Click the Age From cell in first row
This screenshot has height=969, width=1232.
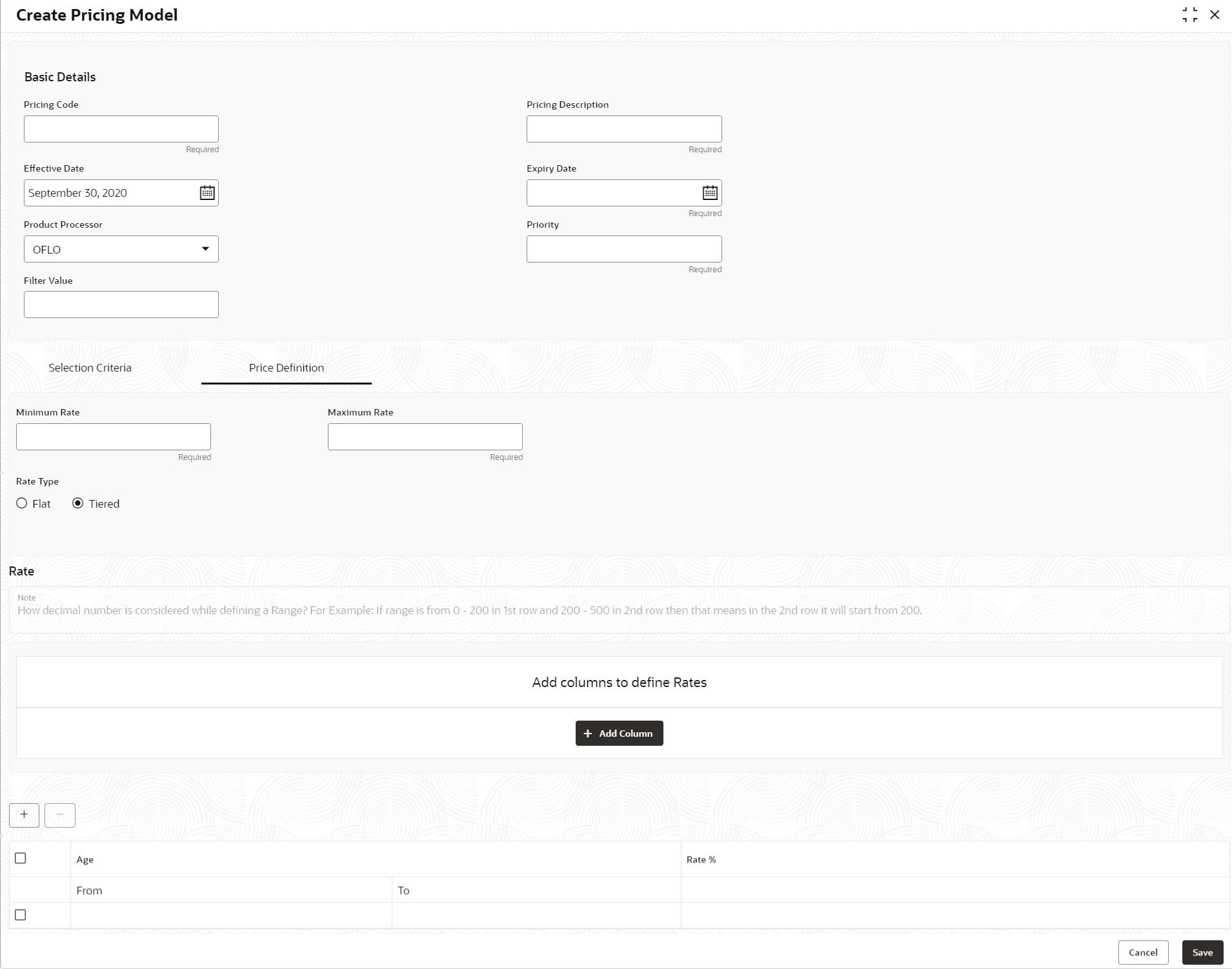click(231, 915)
